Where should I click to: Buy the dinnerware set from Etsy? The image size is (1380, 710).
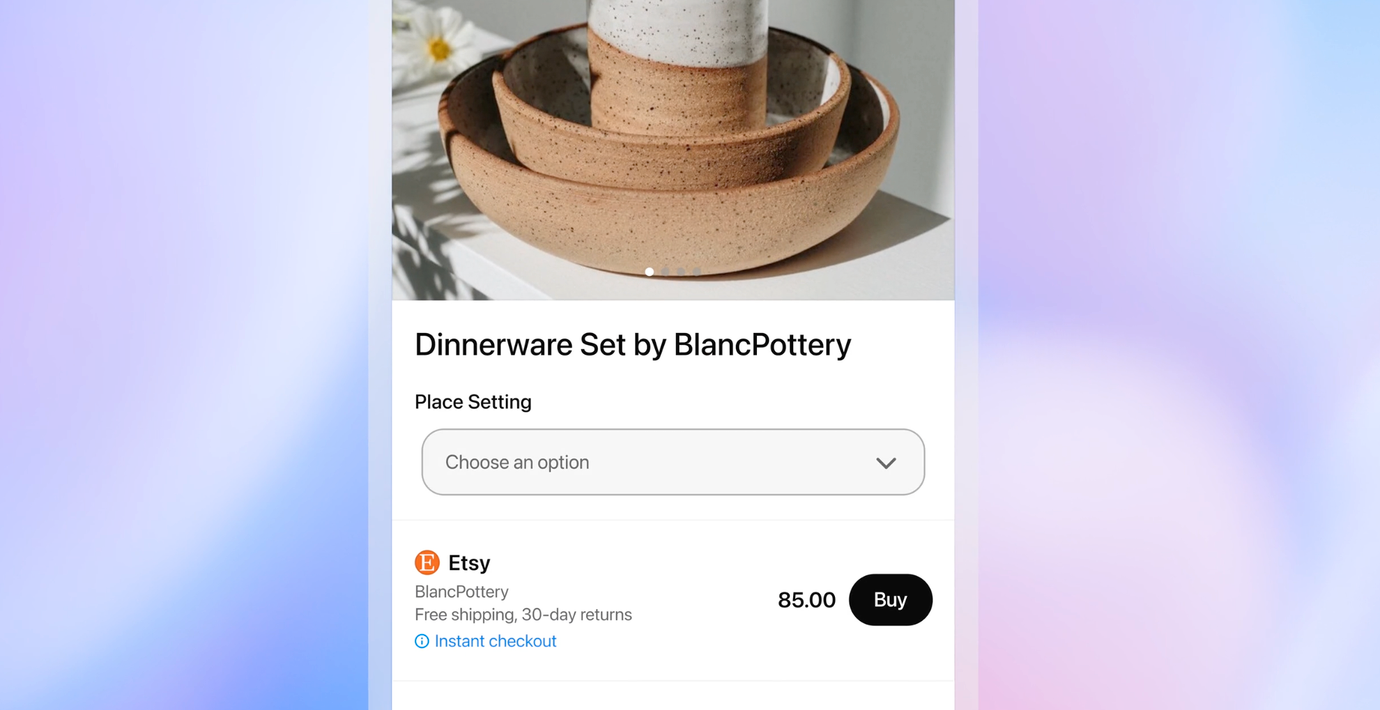tap(890, 600)
